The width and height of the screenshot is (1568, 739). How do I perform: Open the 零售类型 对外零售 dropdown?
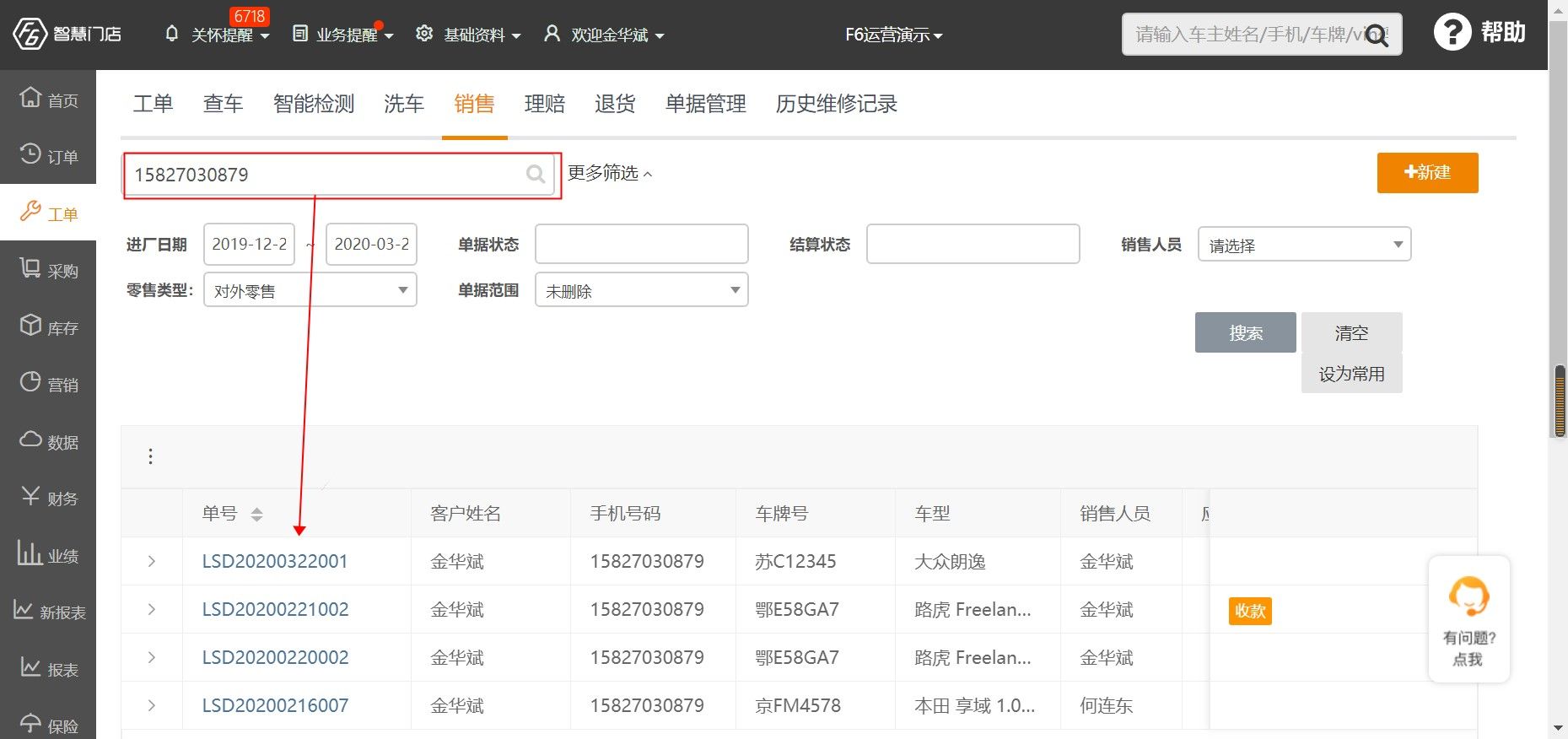point(310,290)
